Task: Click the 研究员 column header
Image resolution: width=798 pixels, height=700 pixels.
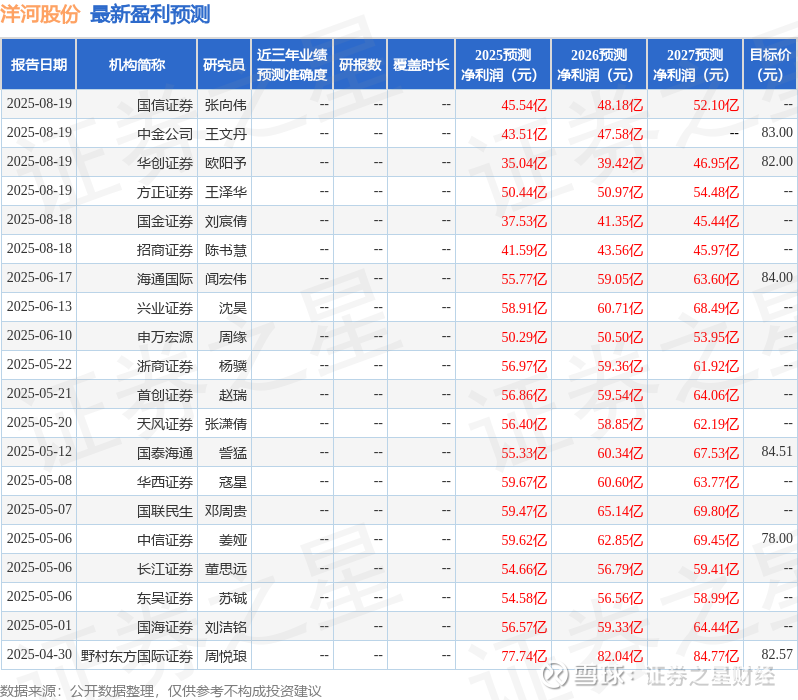Action: (x=224, y=65)
